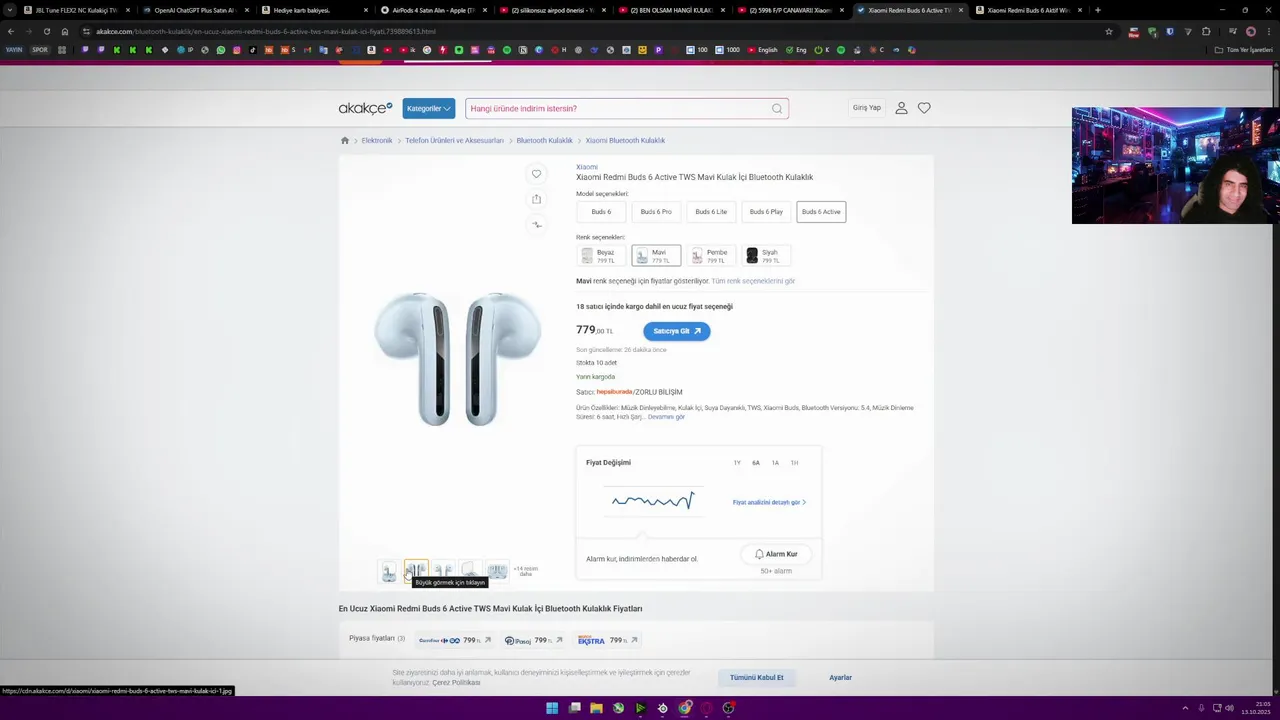Screen dimensions: 1280x720
Task: Open Windows Start menu
Action: click(x=552, y=708)
